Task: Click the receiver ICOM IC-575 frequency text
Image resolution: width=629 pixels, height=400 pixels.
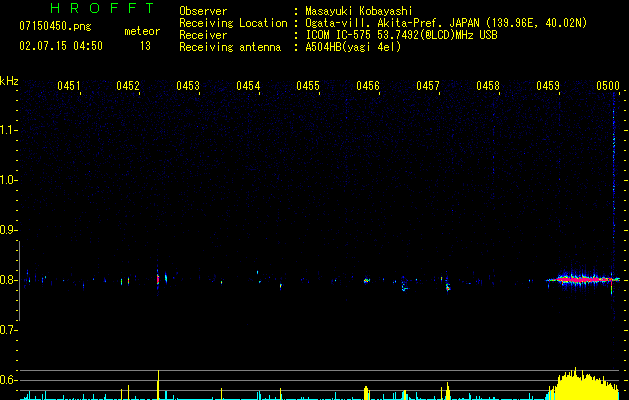Action: [401, 35]
